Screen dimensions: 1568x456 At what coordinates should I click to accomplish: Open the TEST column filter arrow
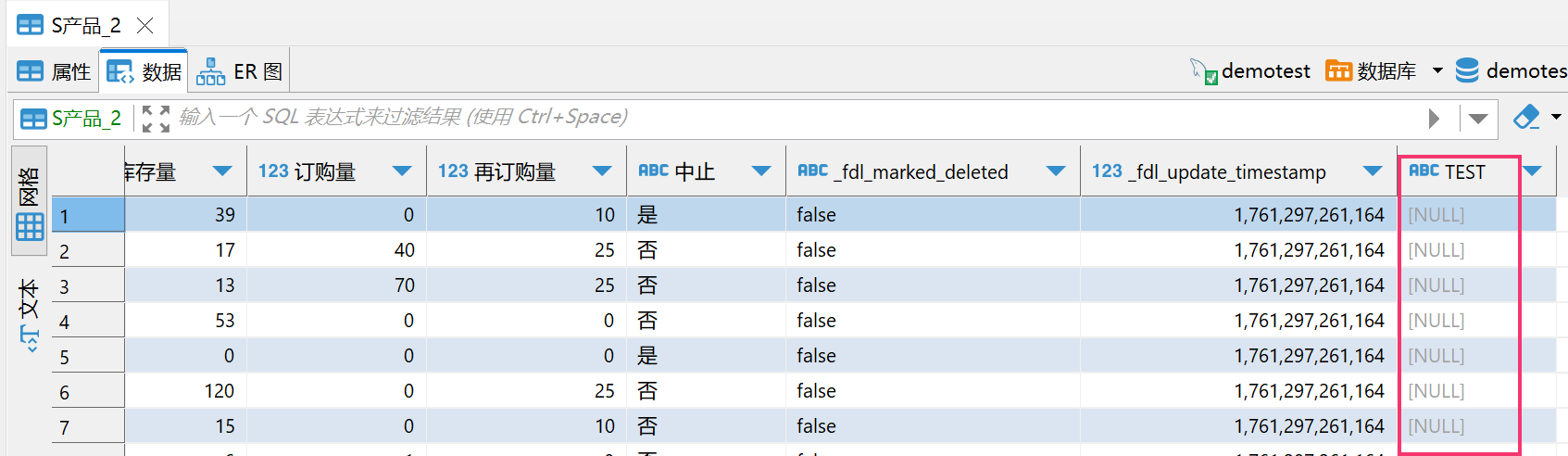click(x=1533, y=171)
